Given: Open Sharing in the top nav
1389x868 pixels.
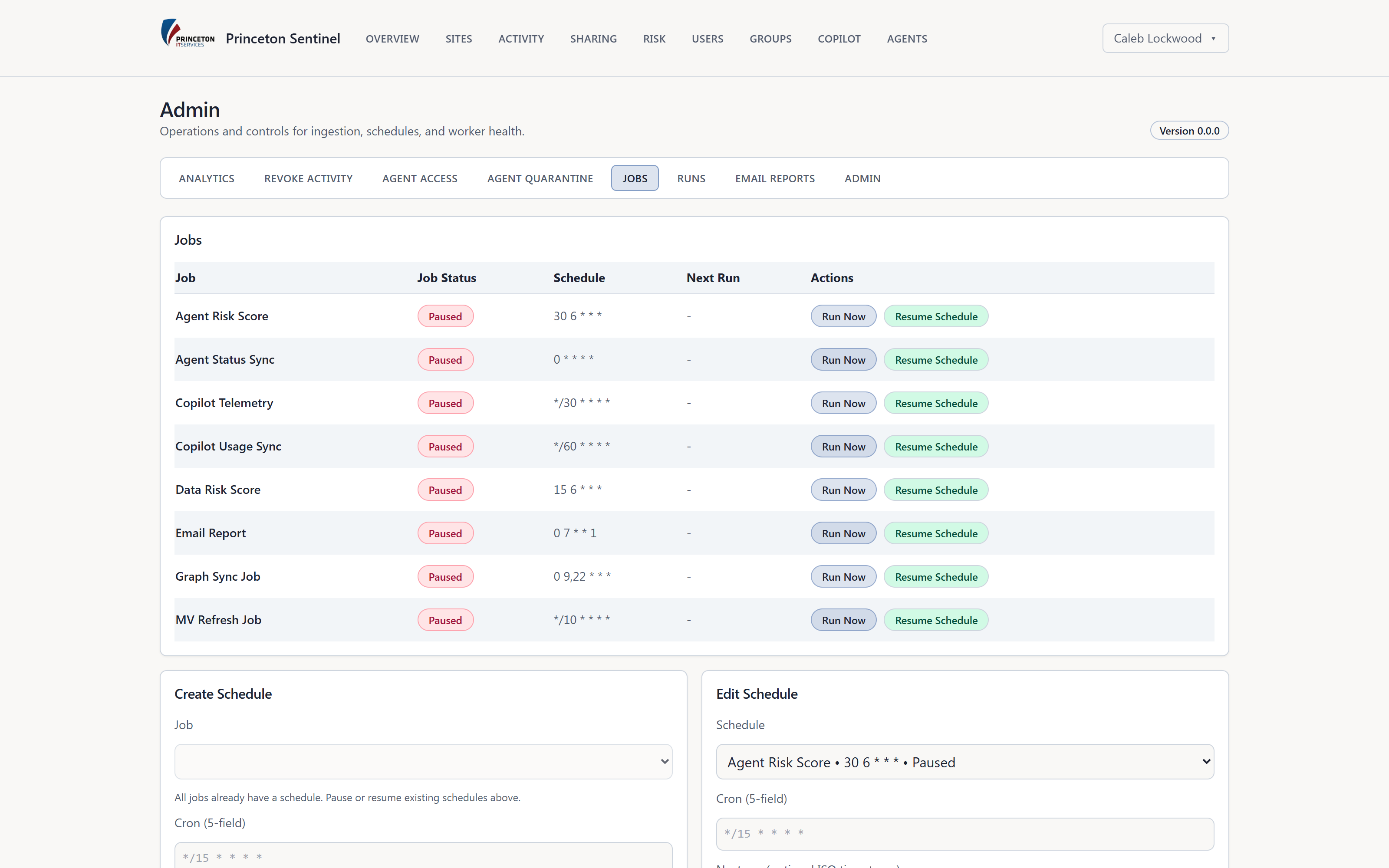Looking at the screenshot, I should (593, 39).
